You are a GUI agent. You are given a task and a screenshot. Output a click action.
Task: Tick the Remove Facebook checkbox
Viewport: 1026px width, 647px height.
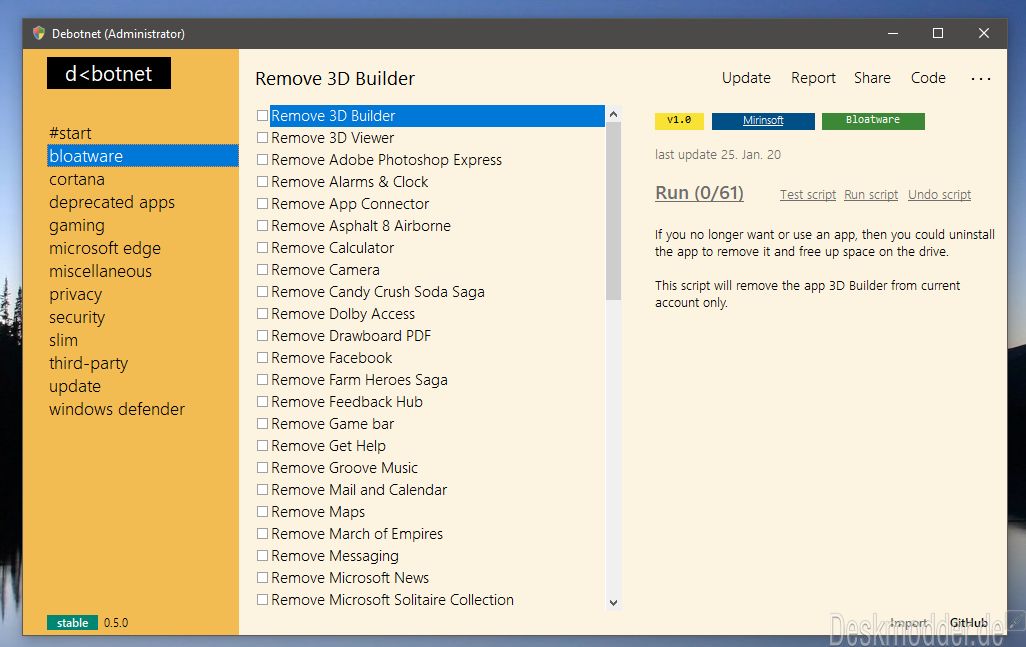click(262, 358)
